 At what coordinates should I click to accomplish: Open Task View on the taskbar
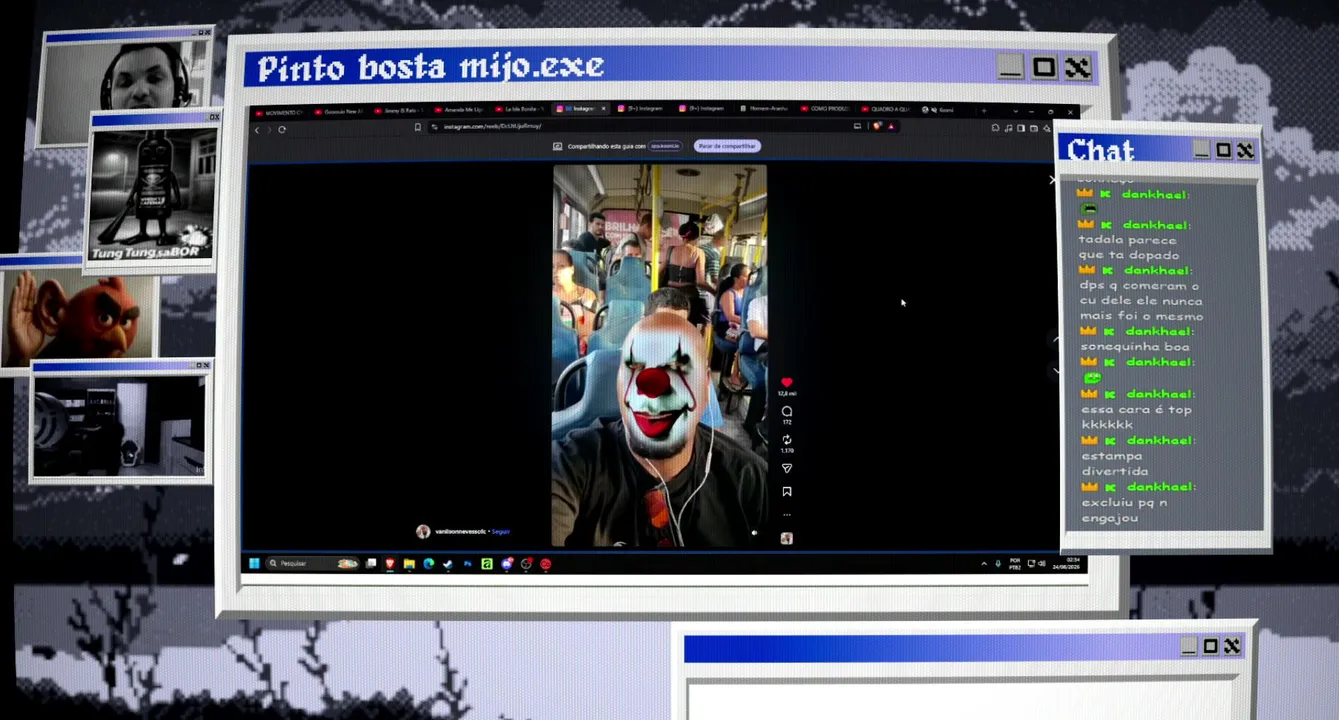[371, 564]
